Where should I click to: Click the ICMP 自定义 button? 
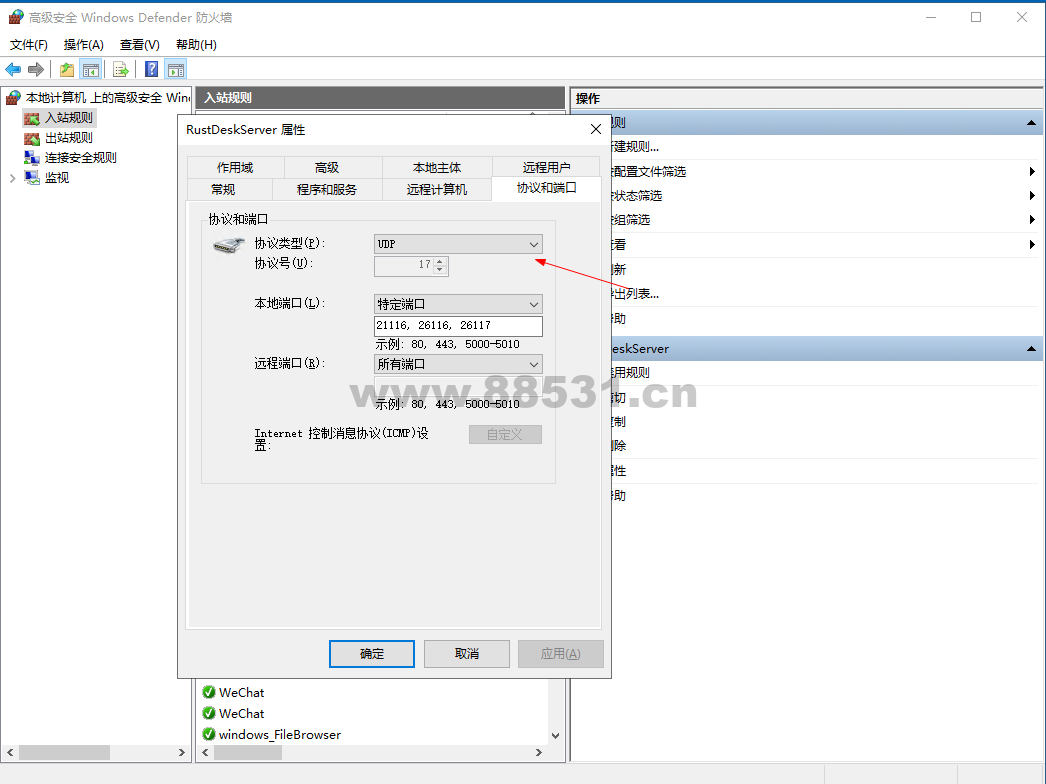point(505,435)
